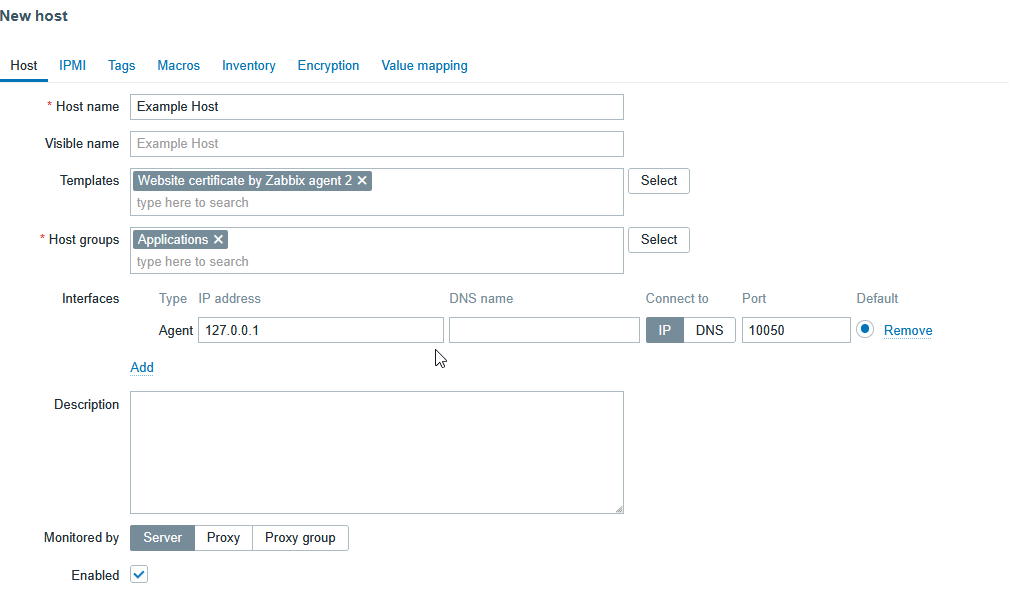This screenshot has height=592, width=1009.
Task: Click the Add interface link
Action: point(142,367)
